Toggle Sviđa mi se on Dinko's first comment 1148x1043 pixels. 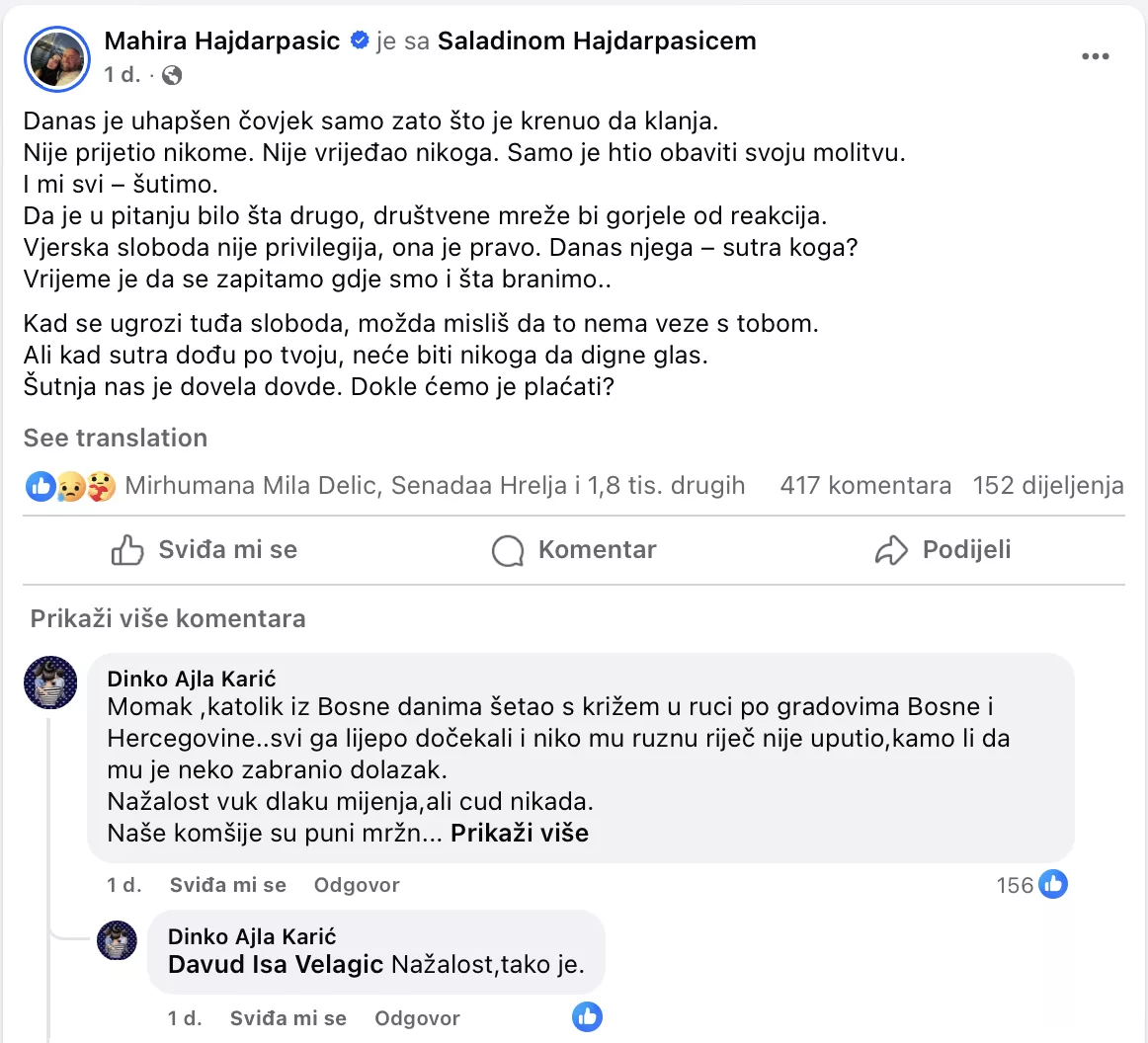click(x=227, y=885)
